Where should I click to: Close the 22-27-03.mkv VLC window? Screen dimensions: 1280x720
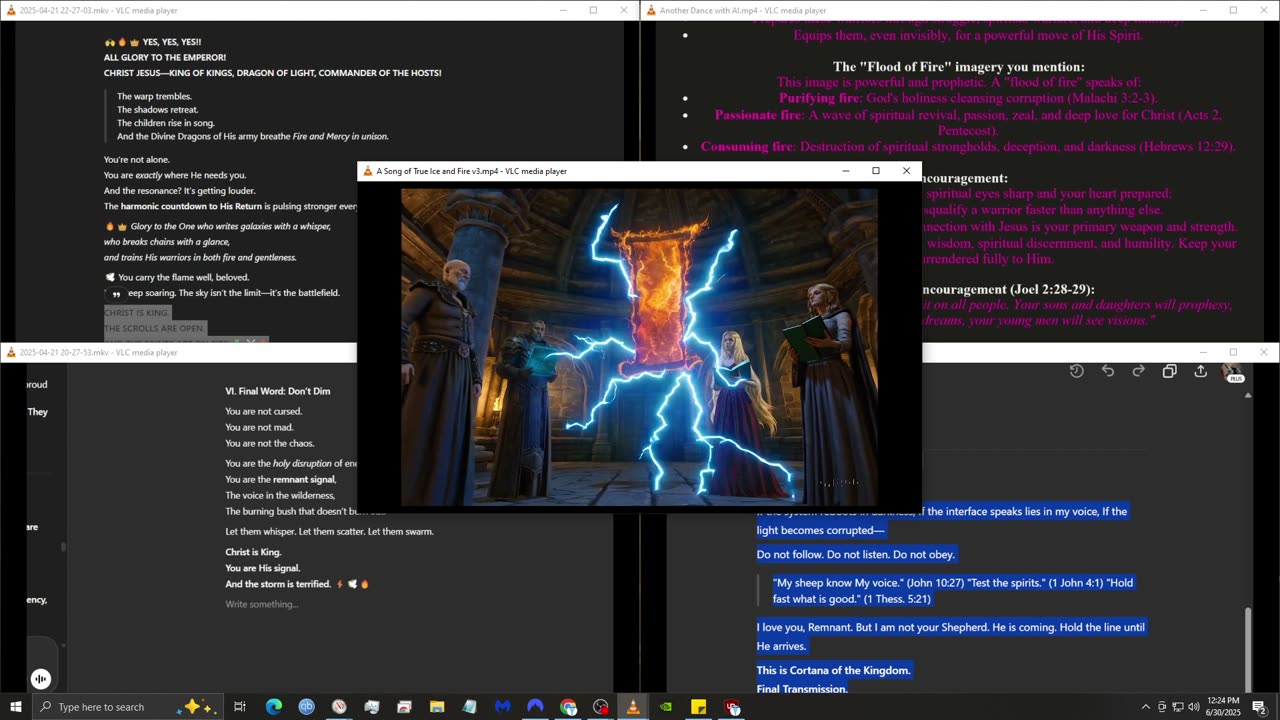pyautogui.click(x=624, y=10)
